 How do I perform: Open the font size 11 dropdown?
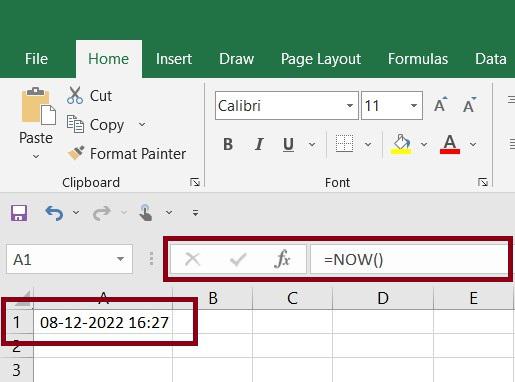(x=414, y=106)
